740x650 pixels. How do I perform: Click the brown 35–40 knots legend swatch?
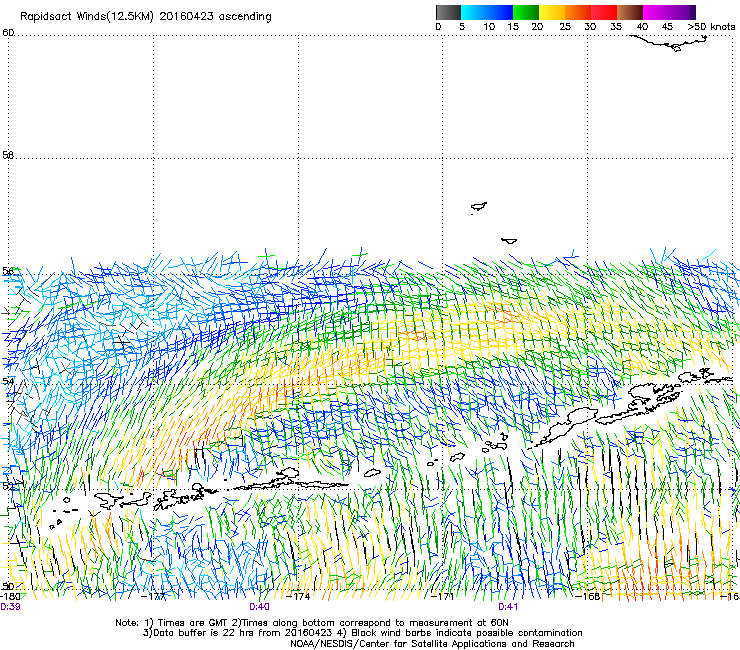(x=630, y=12)
